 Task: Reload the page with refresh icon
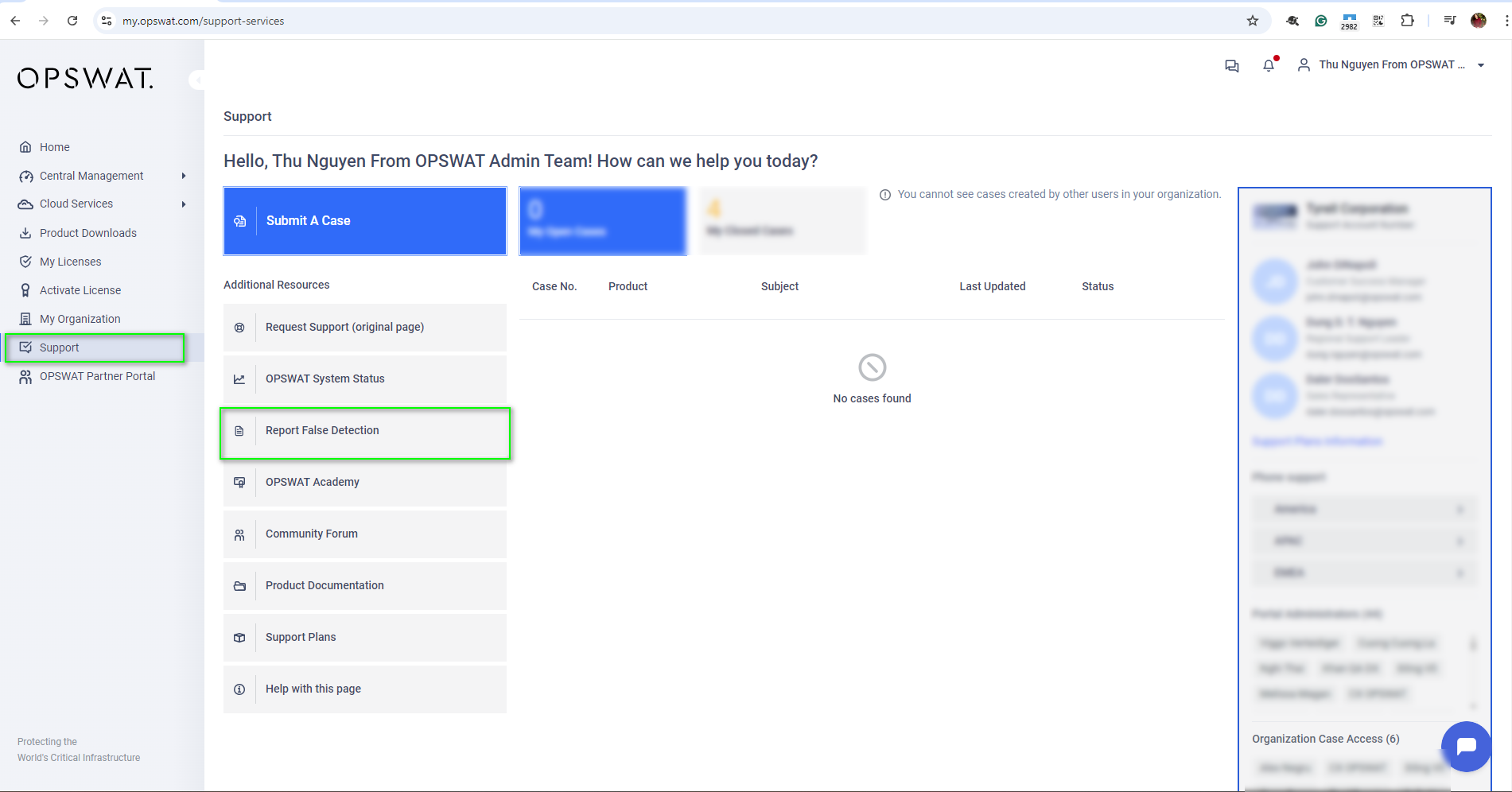click(72, 21)
